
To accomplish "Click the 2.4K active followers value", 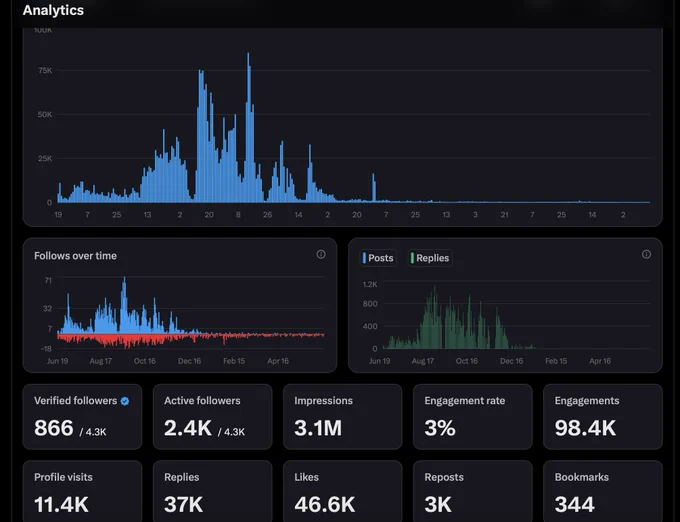I will [x=188, y=428].
